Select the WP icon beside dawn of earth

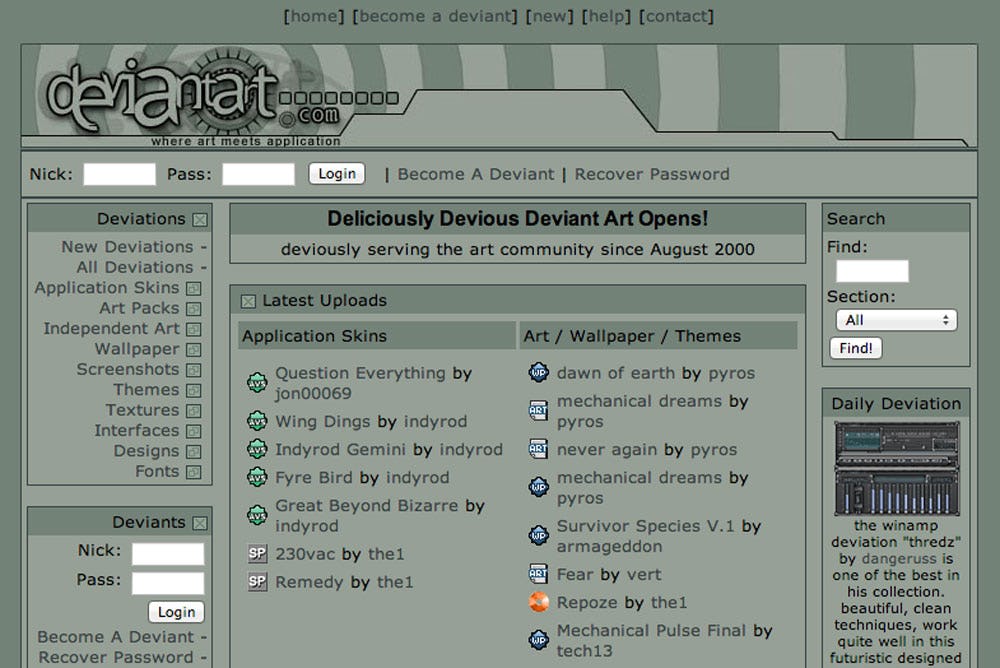(x=540, y=374)
